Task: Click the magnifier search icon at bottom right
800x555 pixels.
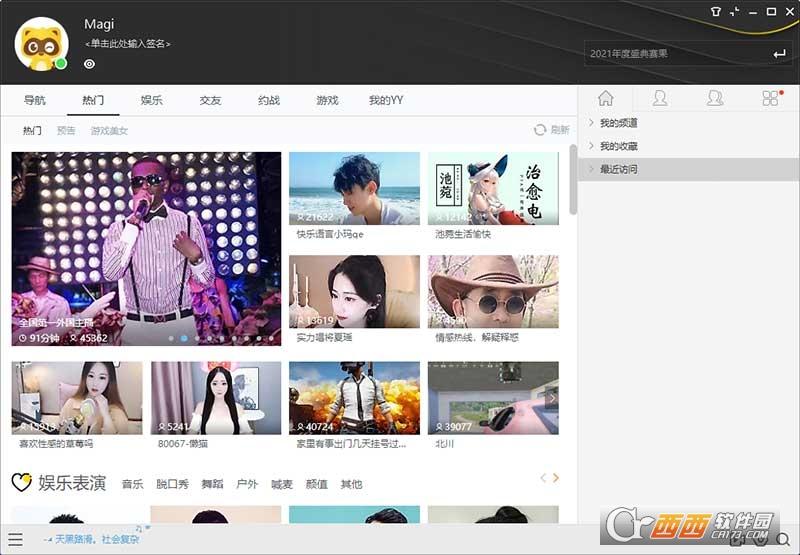Action: point(784,539)
